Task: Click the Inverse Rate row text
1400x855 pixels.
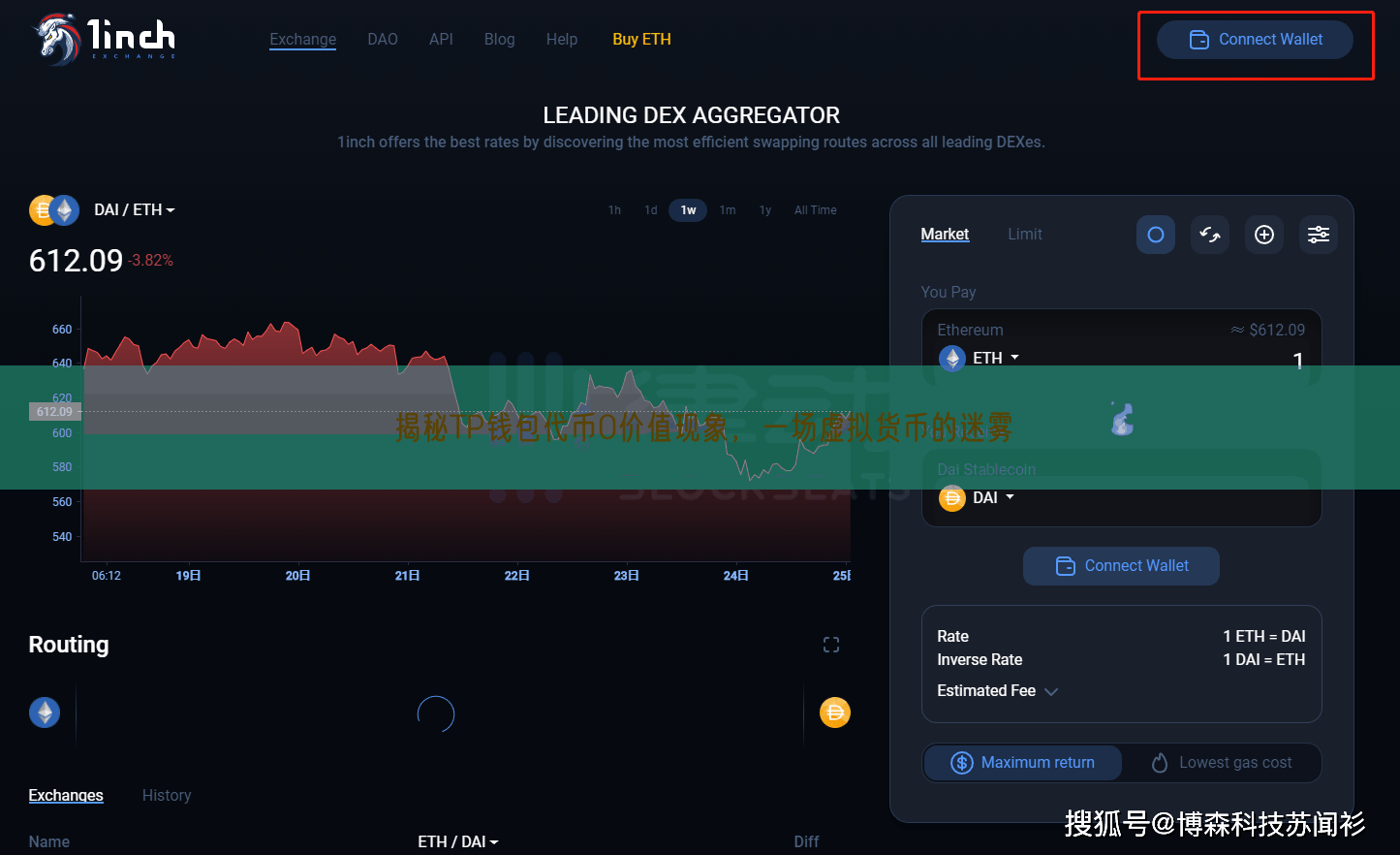Action: pos(980,660)
